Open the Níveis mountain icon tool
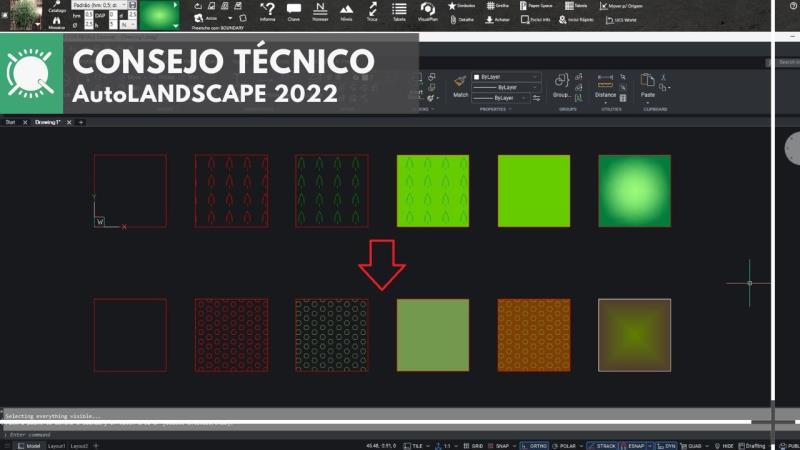 coord(346,12)
